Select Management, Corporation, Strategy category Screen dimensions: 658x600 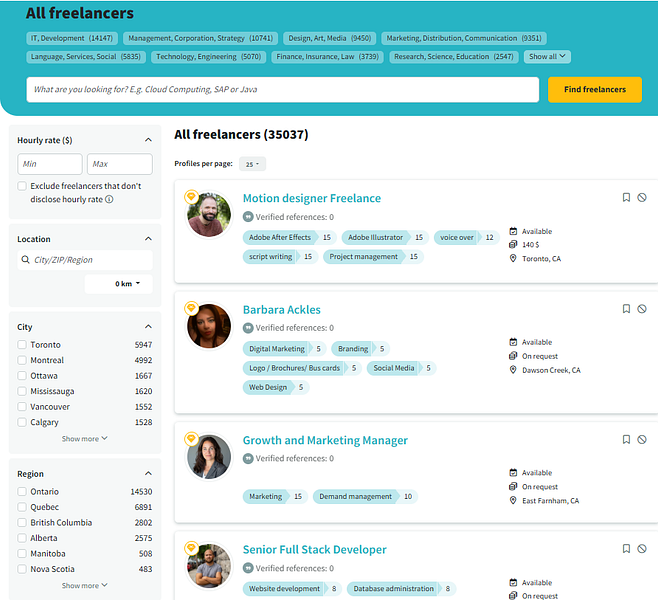[200, 38]
